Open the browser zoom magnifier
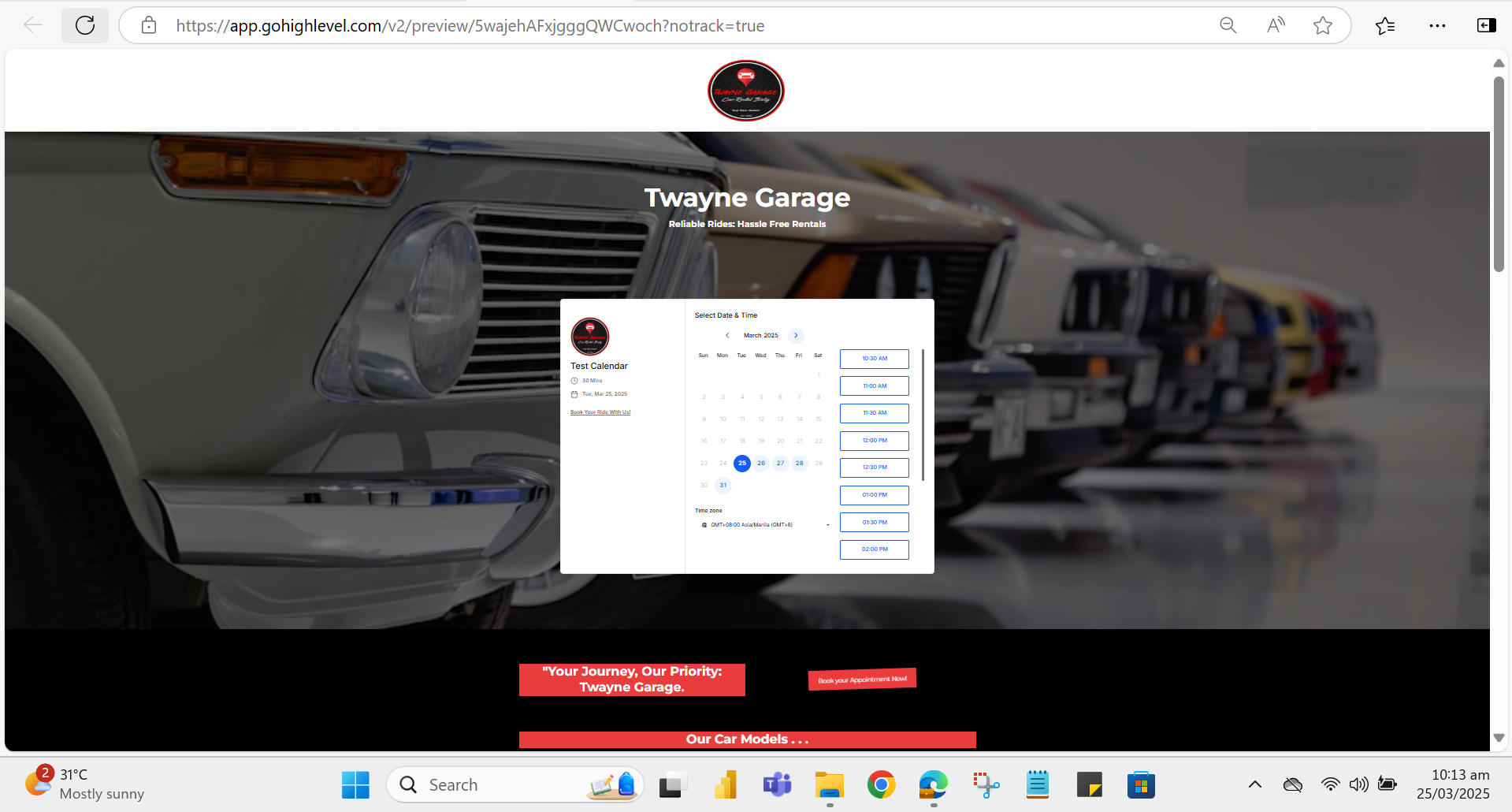Image resolution: width=1512 pixels, height=812 pixels. (1228, 25)
